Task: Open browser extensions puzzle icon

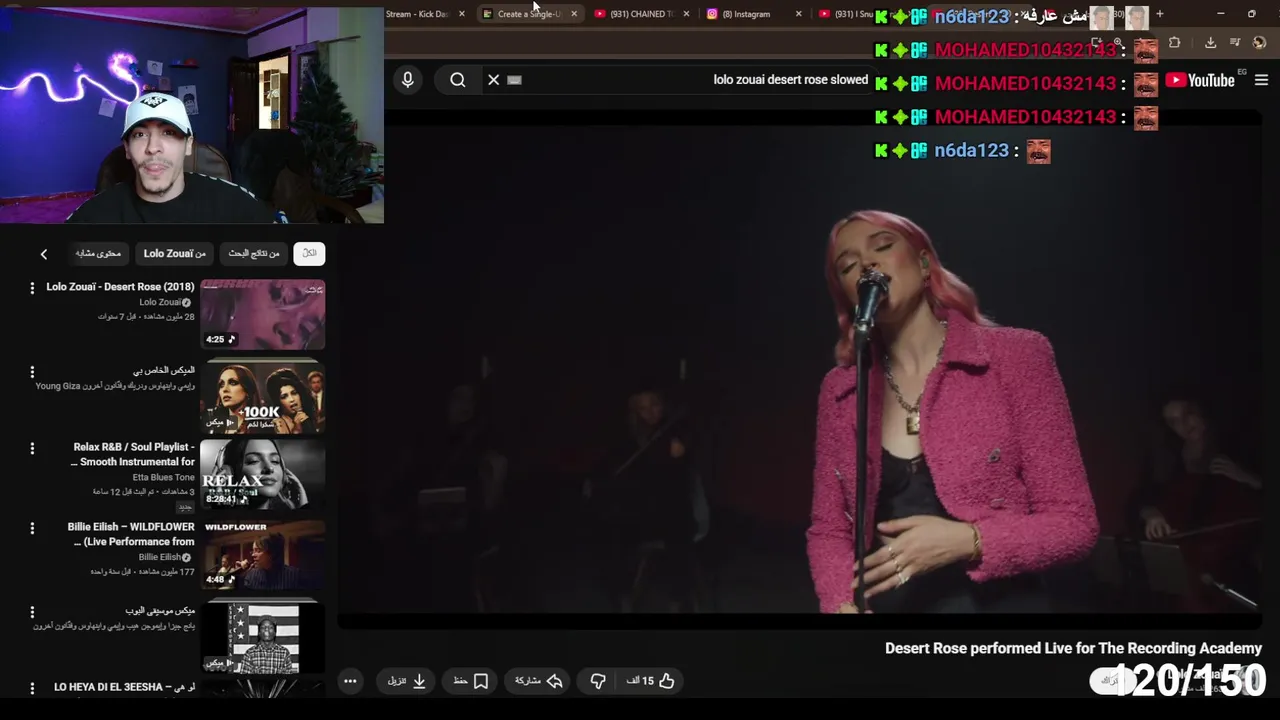Action: 1174,43
